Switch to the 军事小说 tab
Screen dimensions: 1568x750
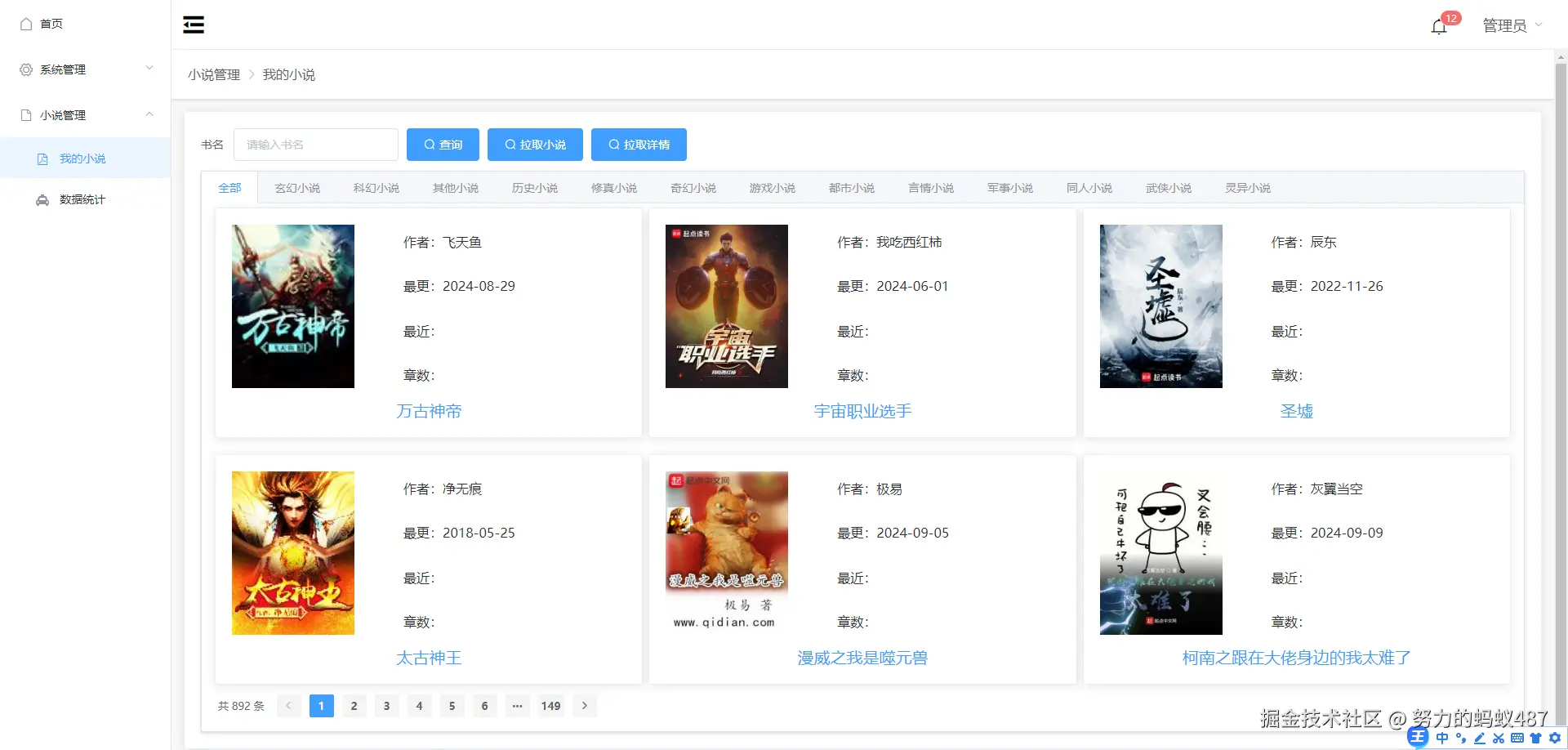click(x=1010, y=188)
